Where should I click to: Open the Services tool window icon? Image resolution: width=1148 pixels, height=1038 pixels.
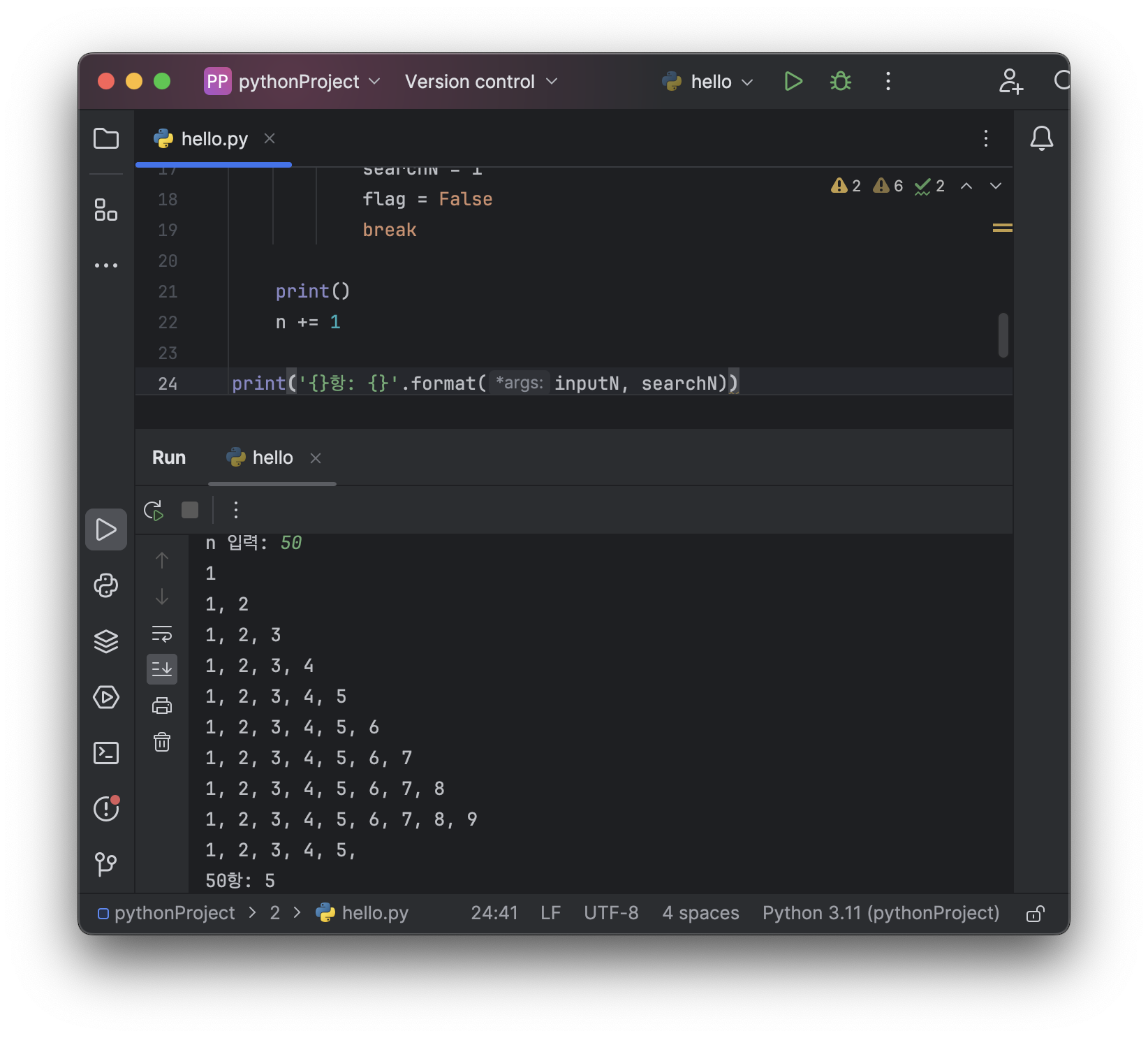106,697
